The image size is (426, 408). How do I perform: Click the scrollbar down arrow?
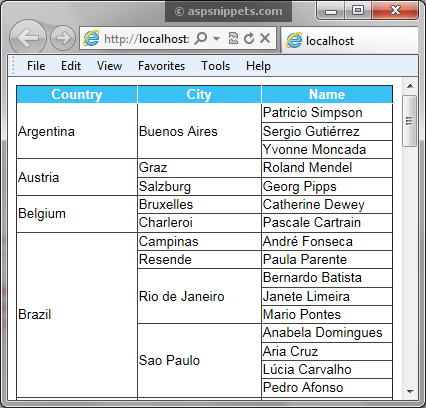pos(410,391)
